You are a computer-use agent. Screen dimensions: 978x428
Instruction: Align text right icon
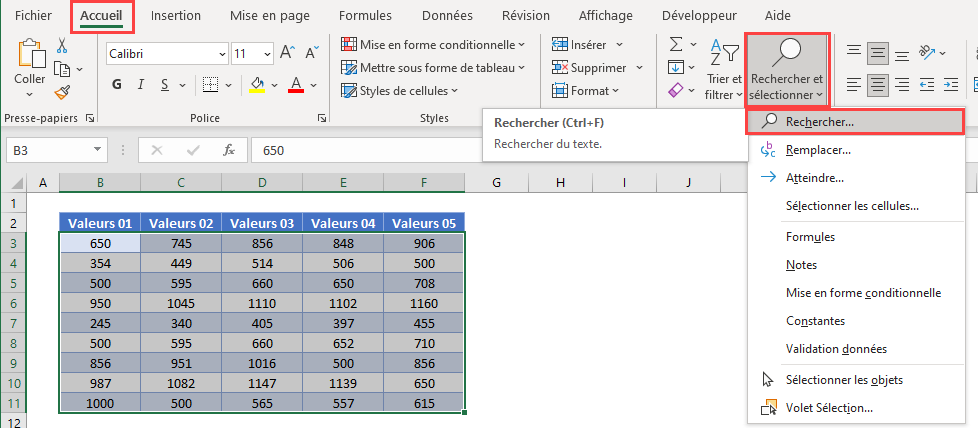901,84
